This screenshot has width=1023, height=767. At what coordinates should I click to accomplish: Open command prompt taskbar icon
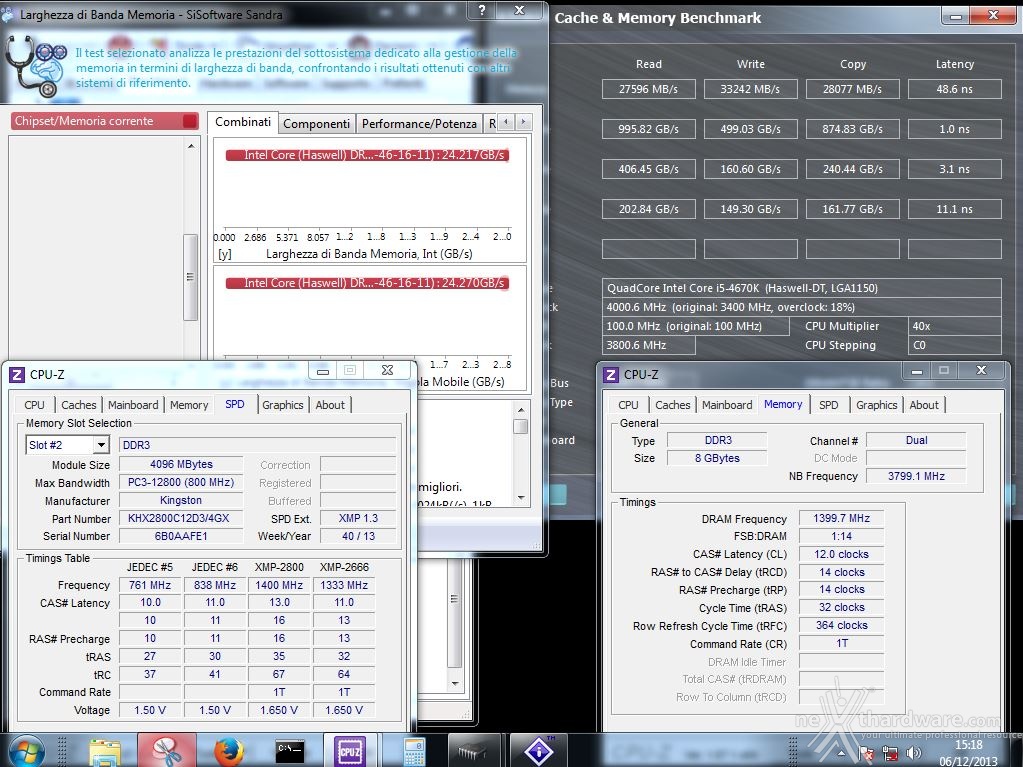290,750
